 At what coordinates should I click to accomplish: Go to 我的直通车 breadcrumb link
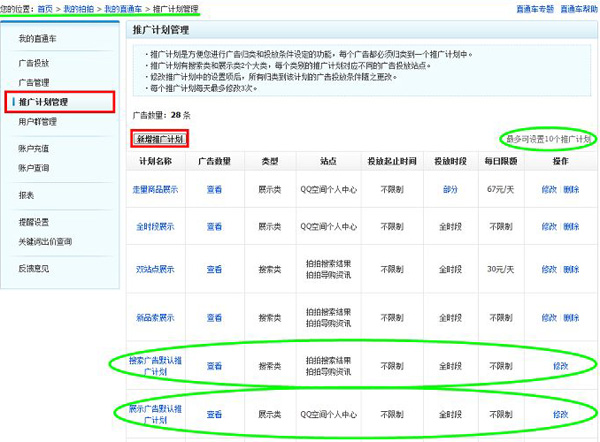(123, 9)
